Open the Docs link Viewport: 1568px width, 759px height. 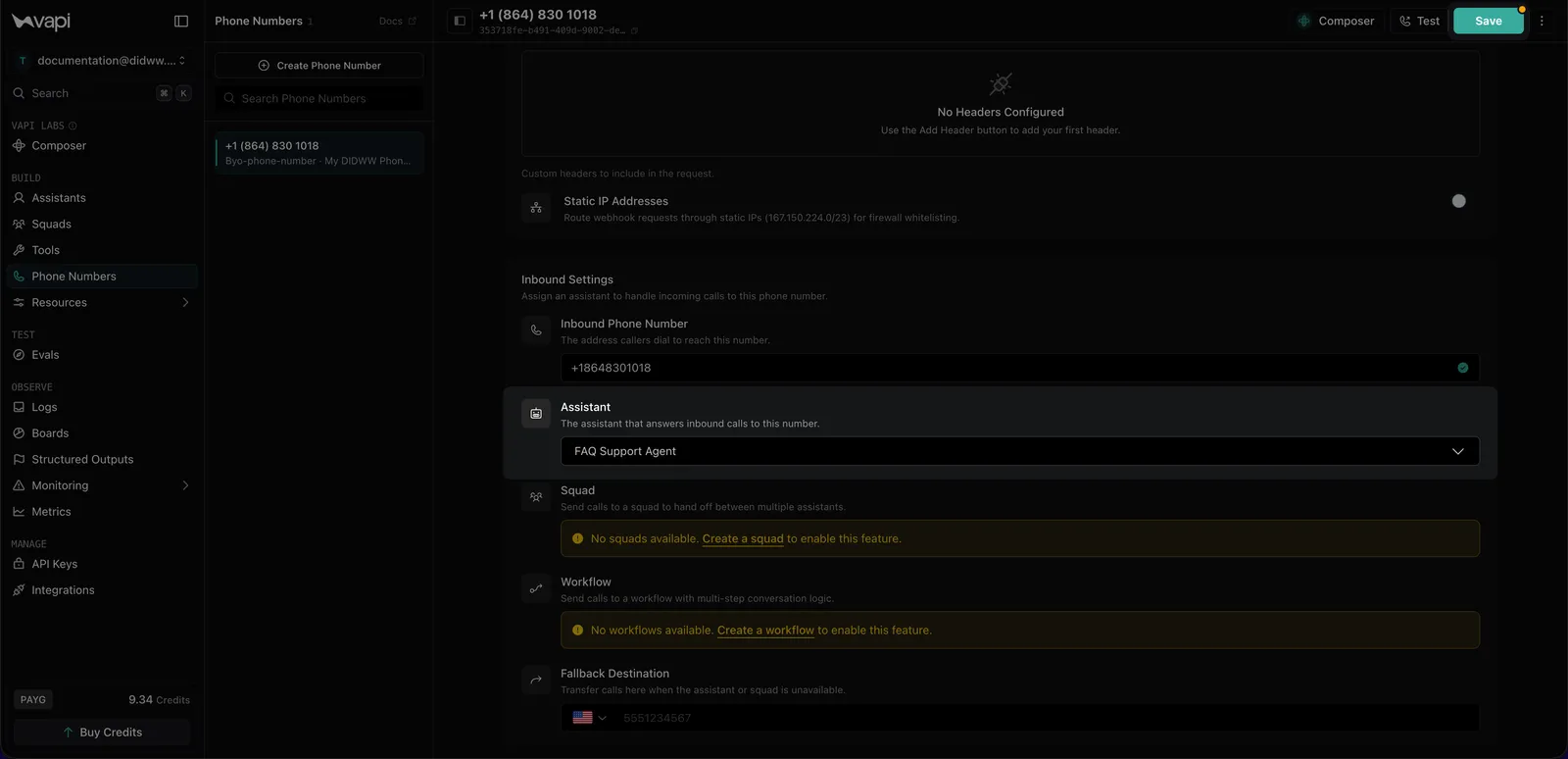click(x=397, y=21)
